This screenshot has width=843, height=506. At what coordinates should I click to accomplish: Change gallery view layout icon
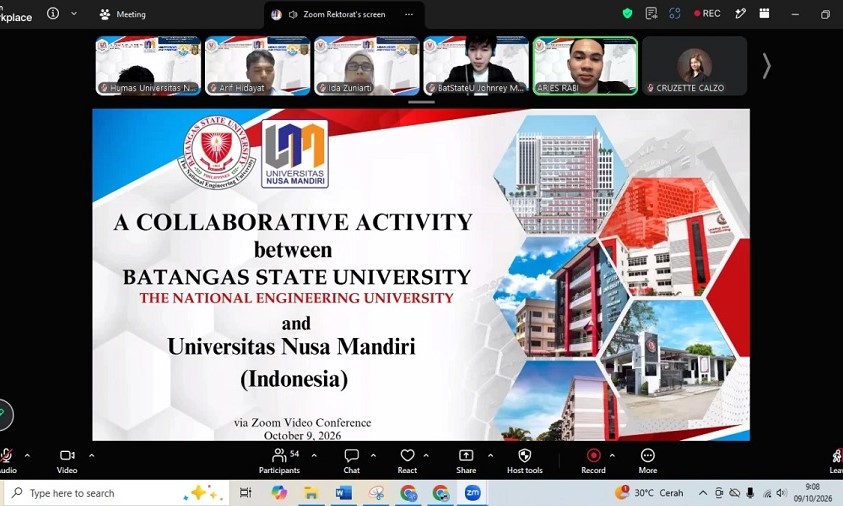pyautogui.click(x=764, y=13)
